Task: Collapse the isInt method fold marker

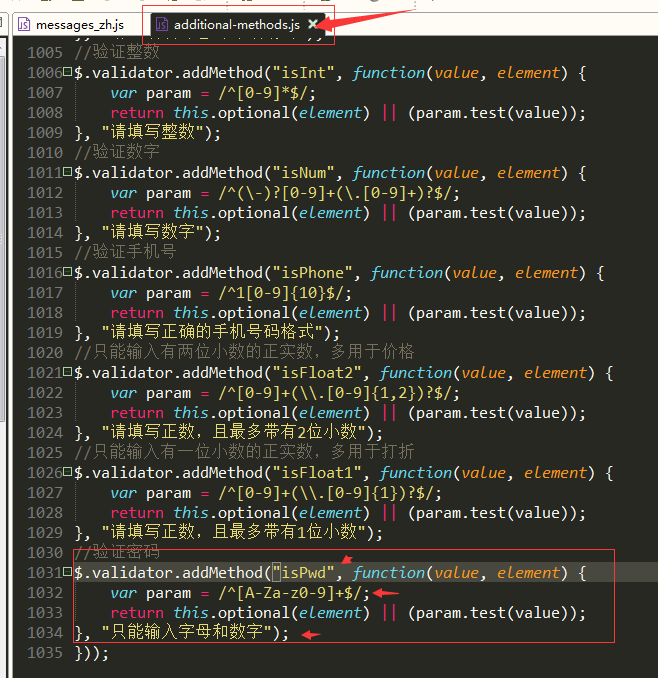Action: tap(67, 71)
